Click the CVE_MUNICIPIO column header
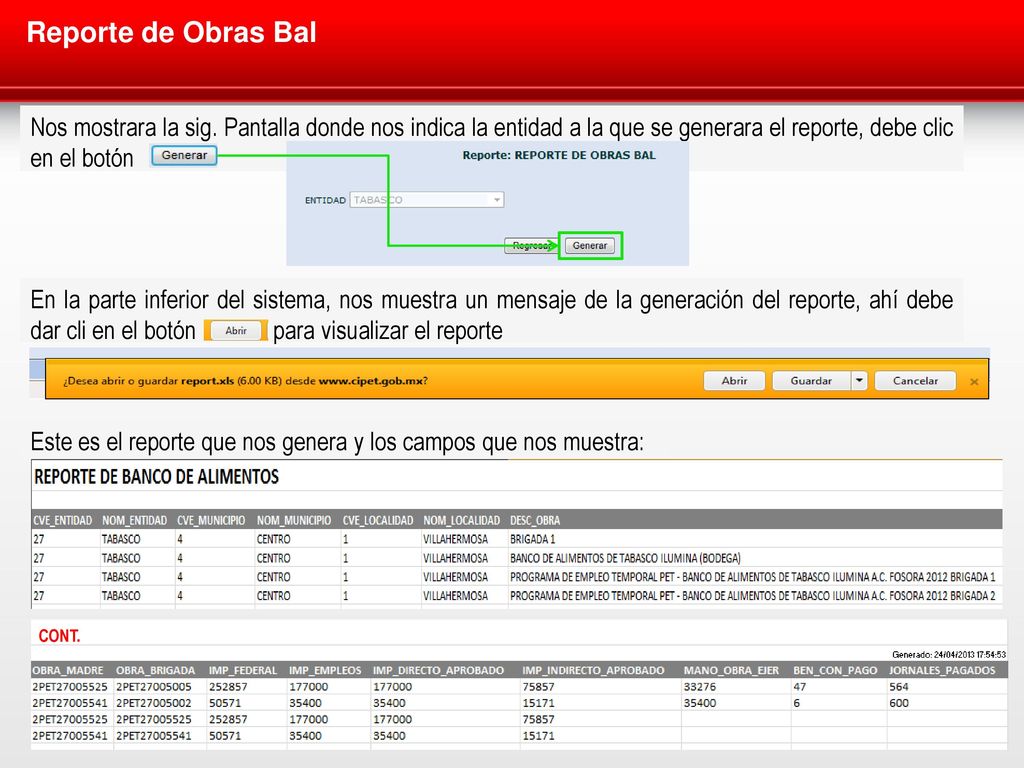 coord(211,520)
